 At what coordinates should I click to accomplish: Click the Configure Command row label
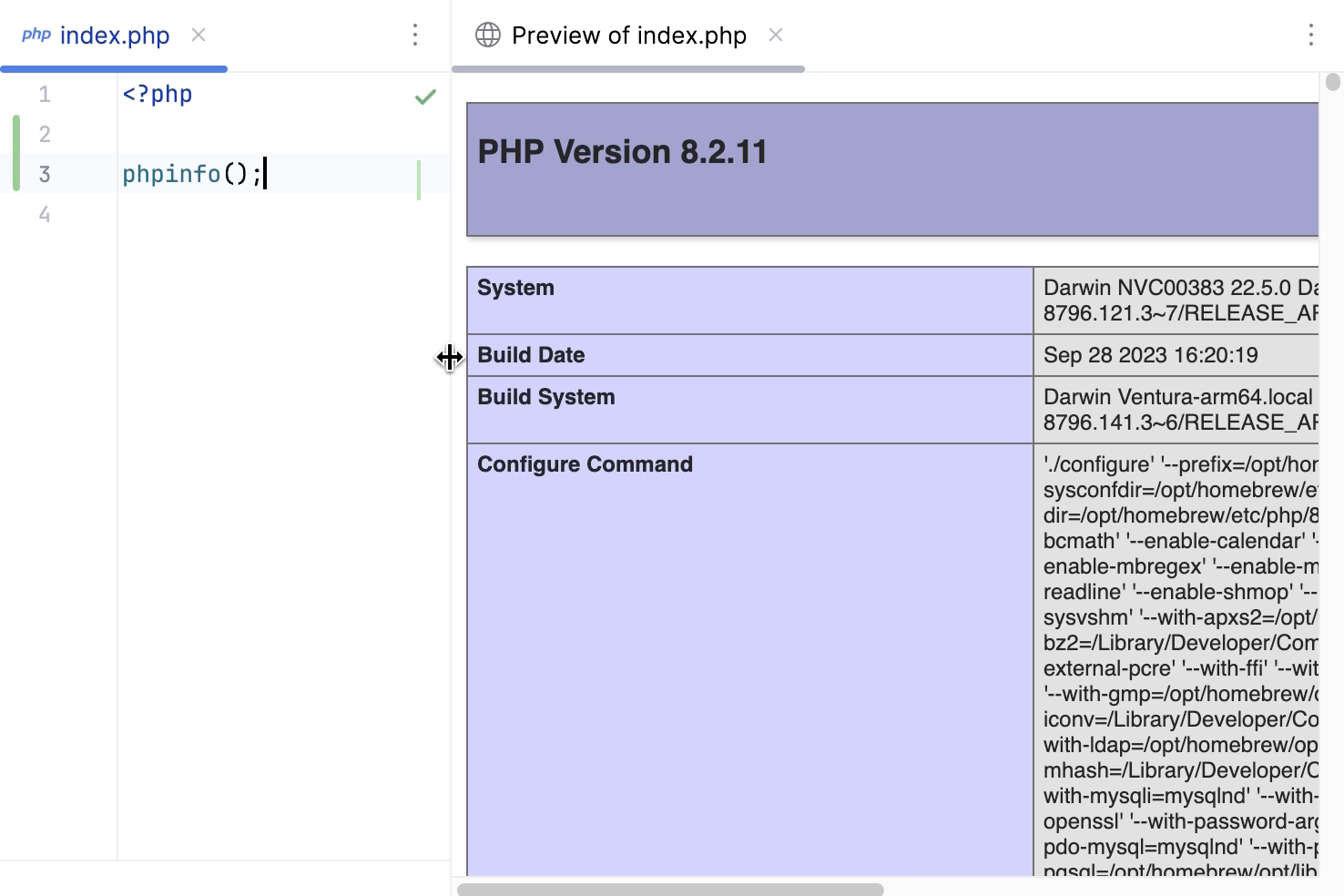tap(585, 464)
